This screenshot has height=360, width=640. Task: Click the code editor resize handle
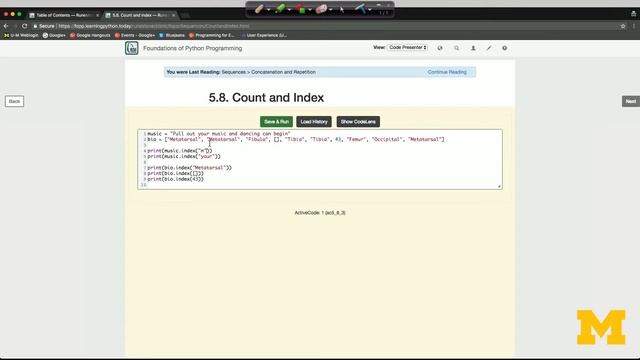[x=499, y=186]
